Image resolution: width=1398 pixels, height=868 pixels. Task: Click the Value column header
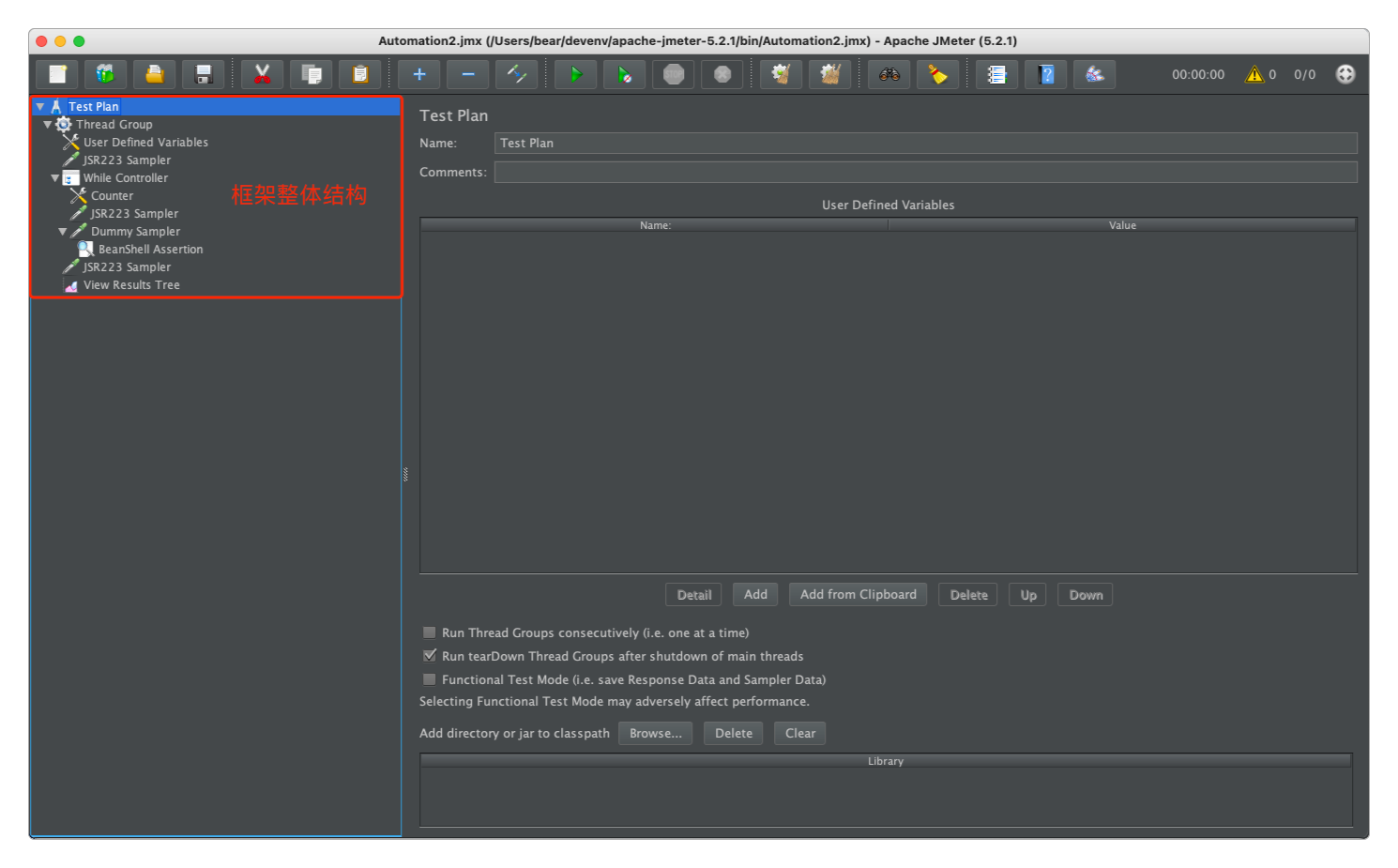(x=1122, y=225)
